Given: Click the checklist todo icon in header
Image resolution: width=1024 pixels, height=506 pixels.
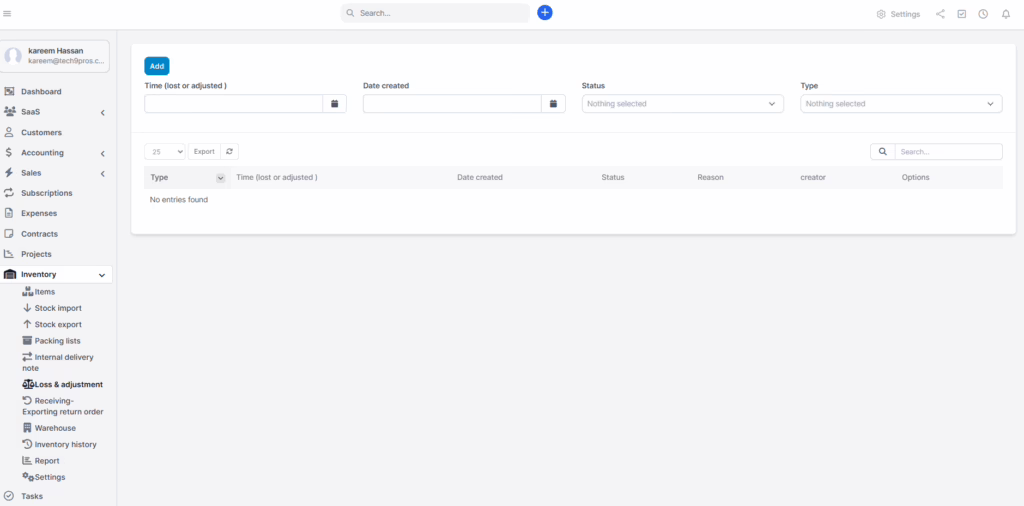Looking at the screenshot, I should (x=961, y=14).
